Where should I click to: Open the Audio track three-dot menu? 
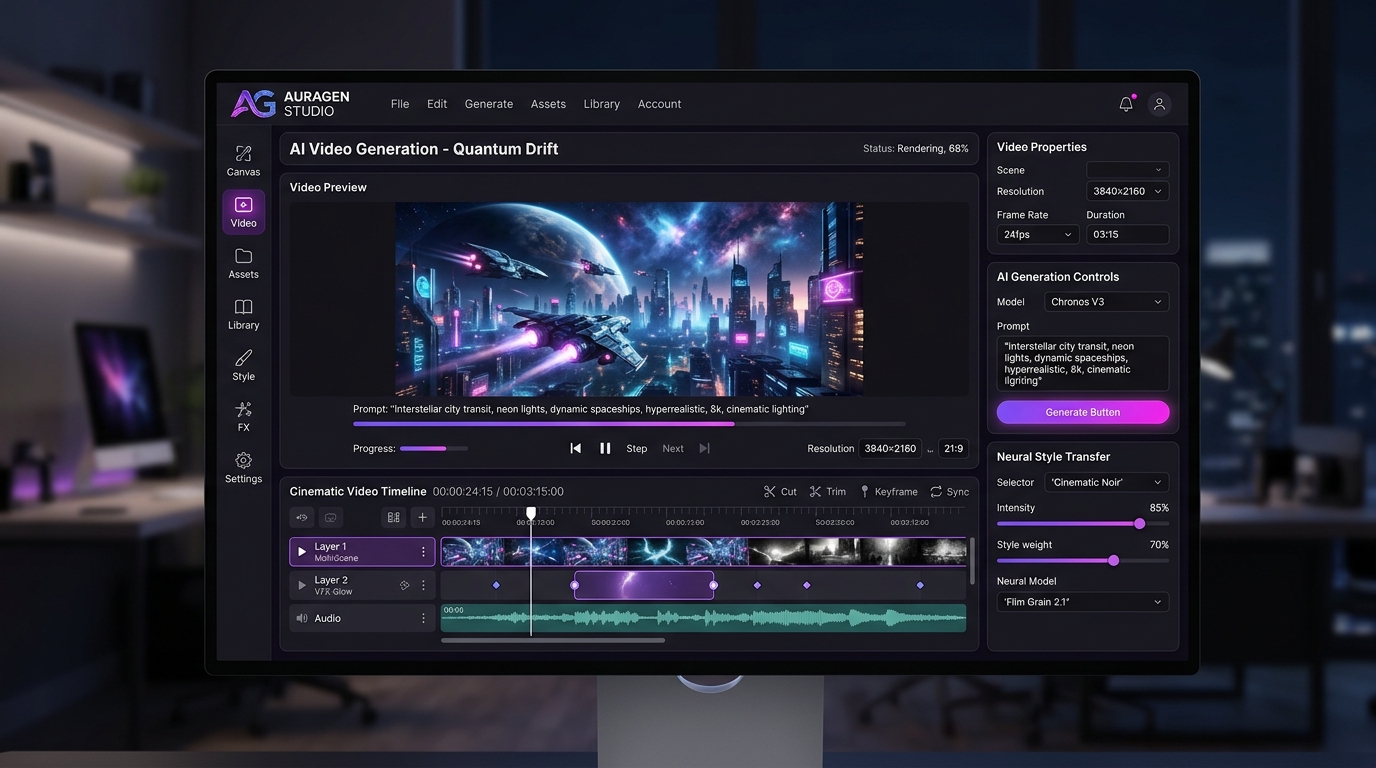click(423, 618)
